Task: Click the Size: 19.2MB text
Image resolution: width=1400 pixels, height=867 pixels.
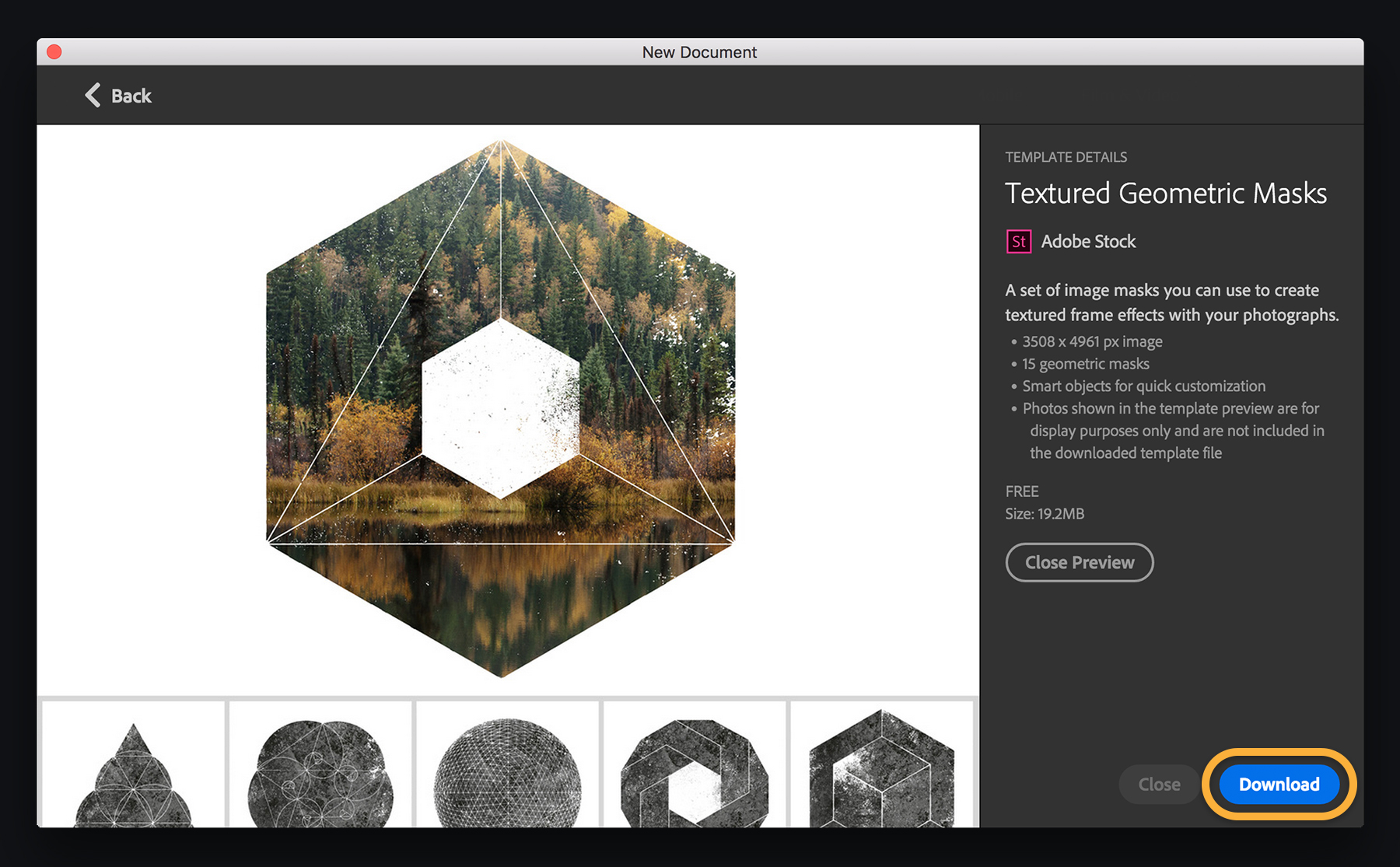Action: tap(1044, 513)
